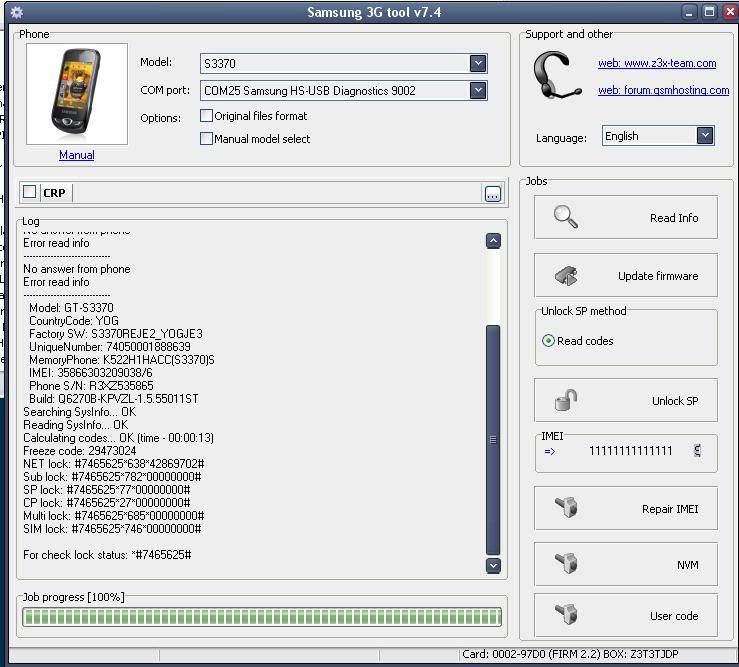
Task: Click the log scroll up arrow
Action: 493,241
